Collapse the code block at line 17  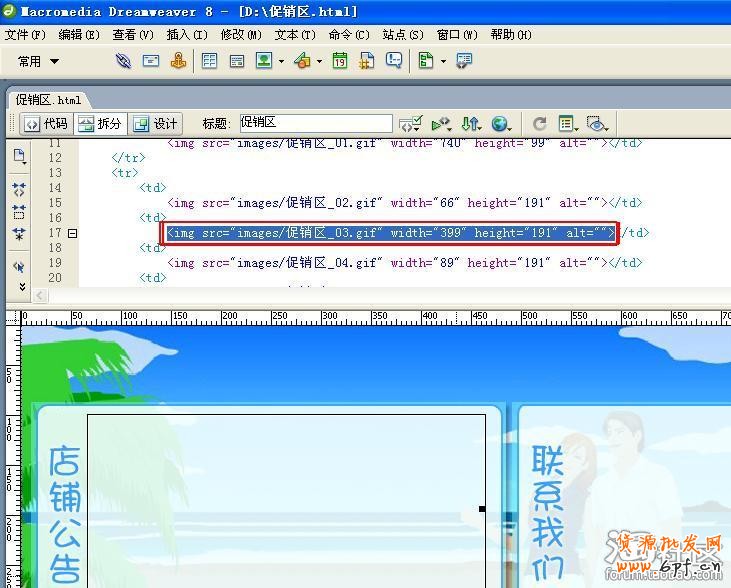pyautogui.click(x=72, y=233)
